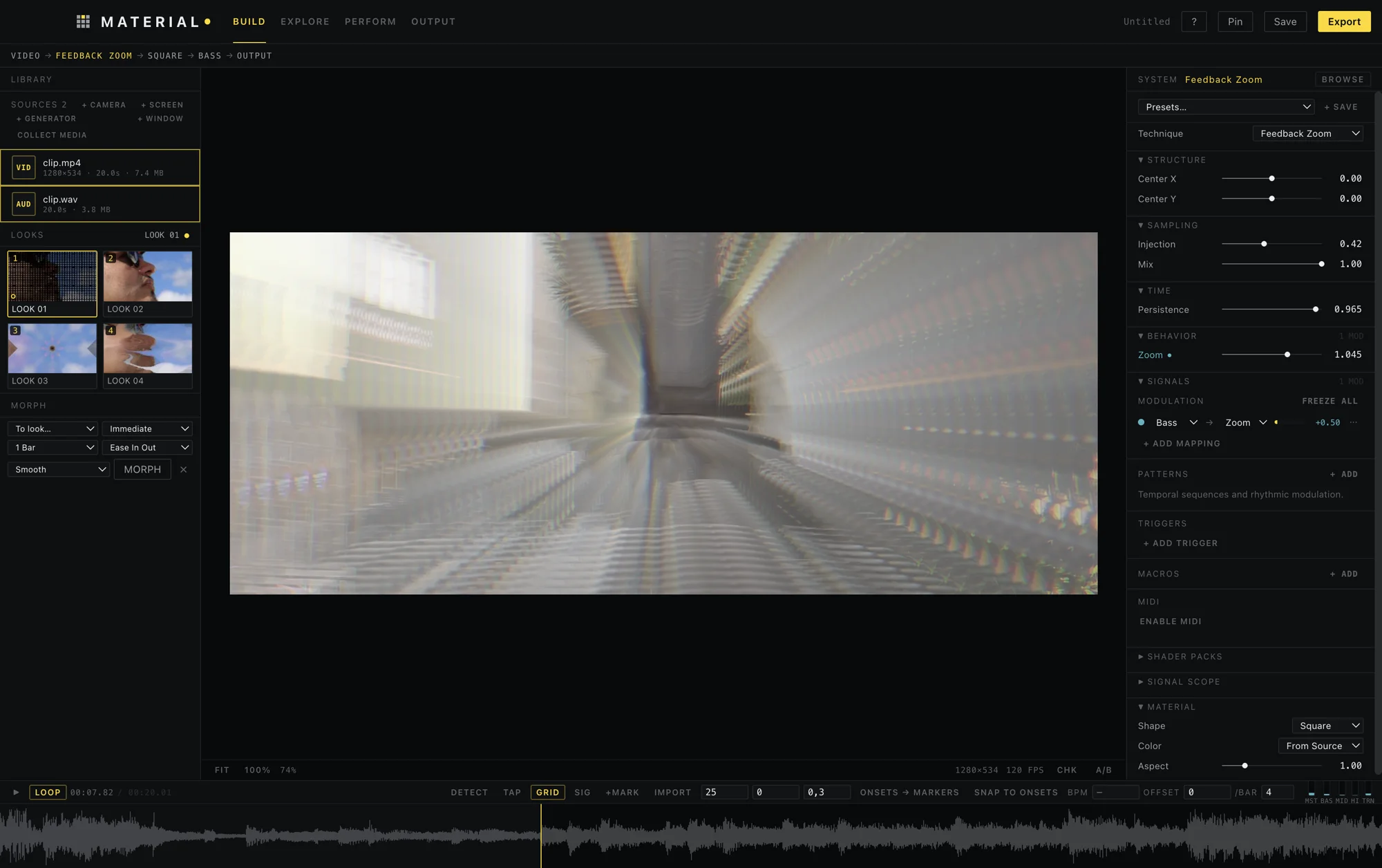
Task: Toggle CHK checker background
Action: point(1066,770)
